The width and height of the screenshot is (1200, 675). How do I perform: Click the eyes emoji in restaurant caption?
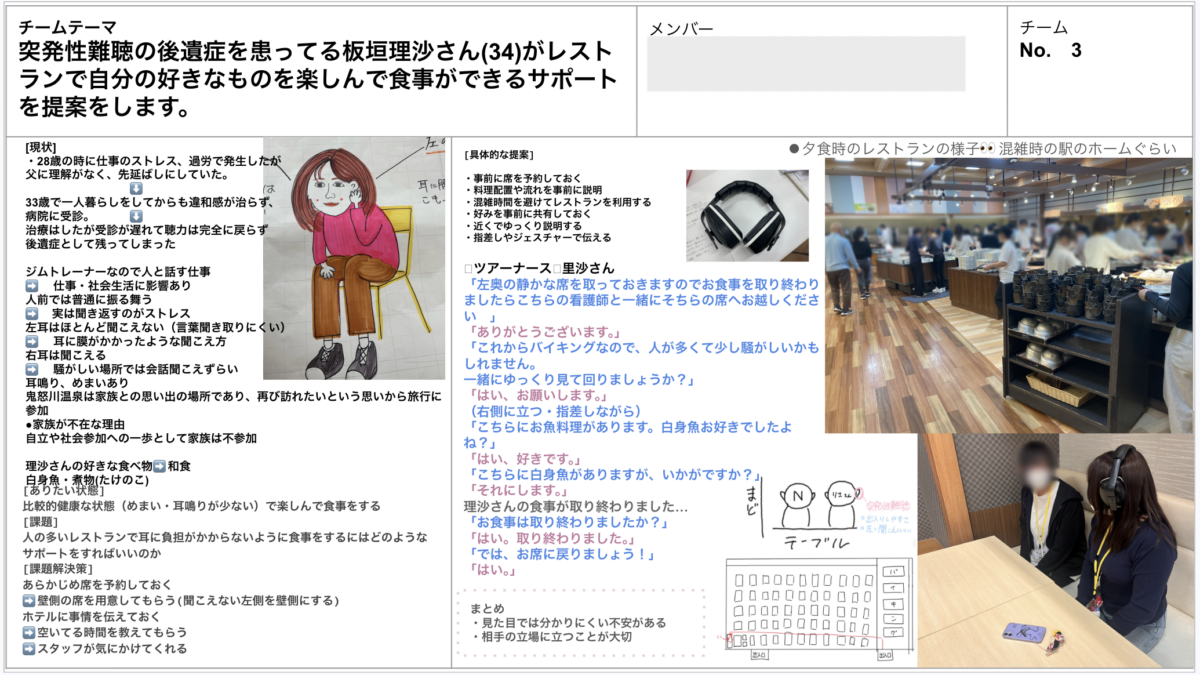pyautogui.click(x=986, y=149)
